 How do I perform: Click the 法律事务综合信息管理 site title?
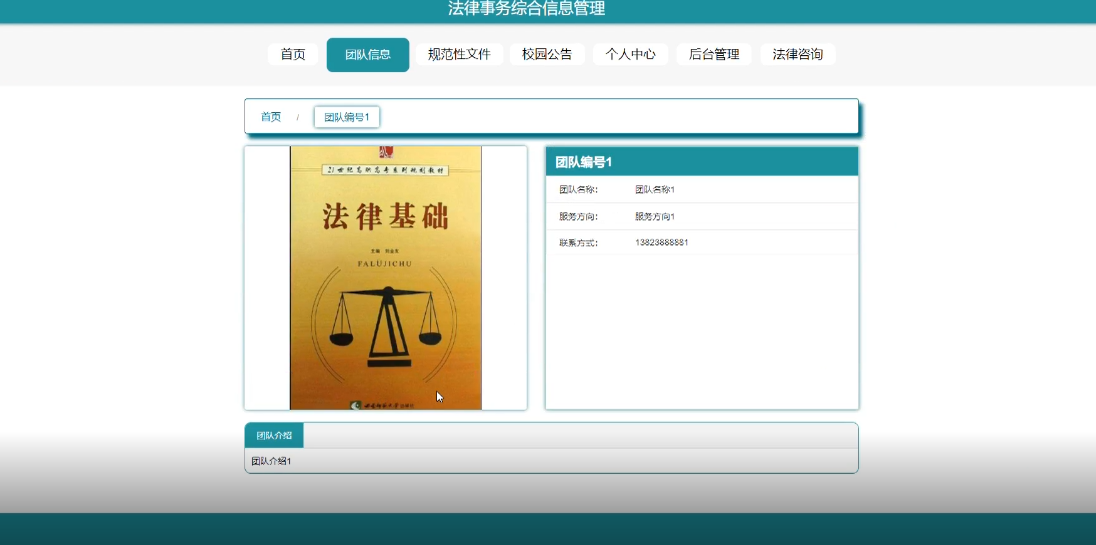[x=526, y=8]
